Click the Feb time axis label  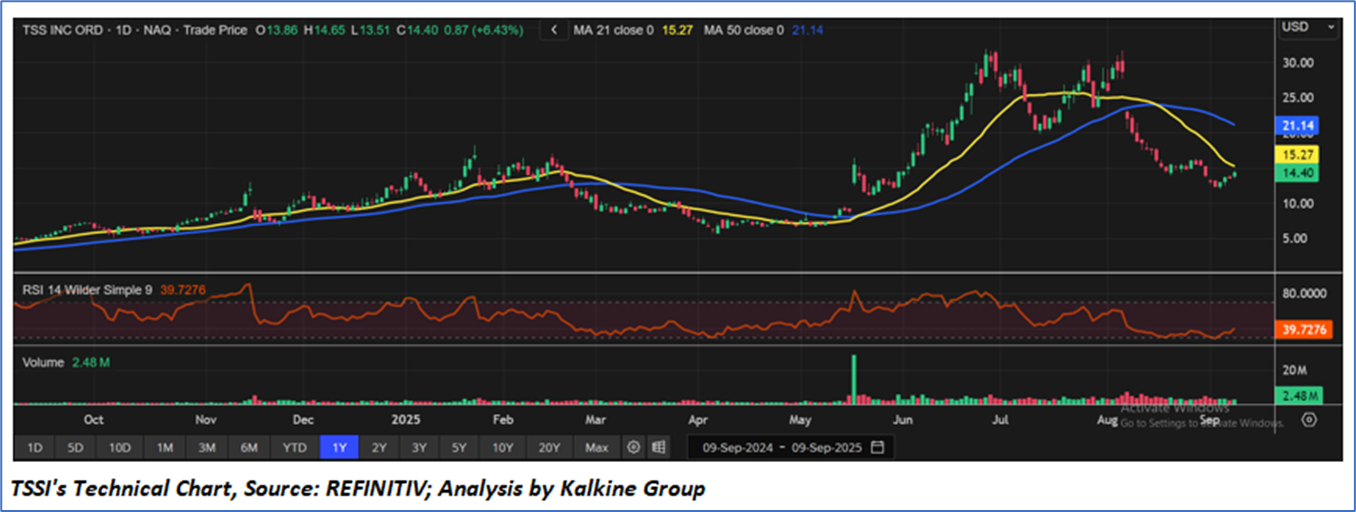503,420
